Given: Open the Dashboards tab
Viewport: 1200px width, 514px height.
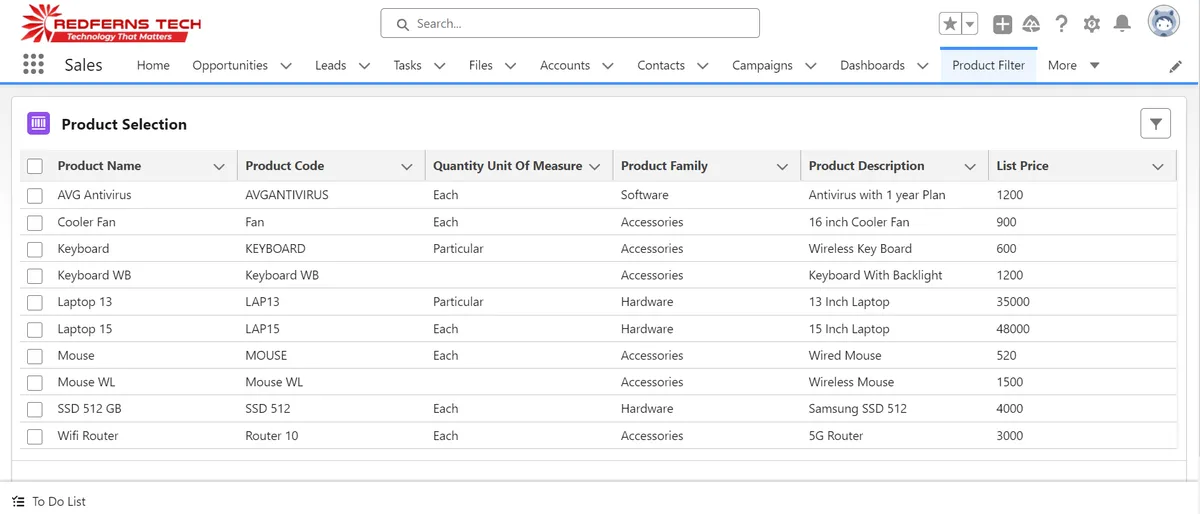Looking at the screenshot, I should [x=872, y=65].
